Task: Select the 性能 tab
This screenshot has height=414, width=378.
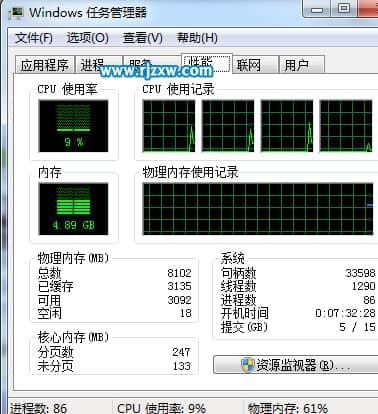Action: coord(207,63)
